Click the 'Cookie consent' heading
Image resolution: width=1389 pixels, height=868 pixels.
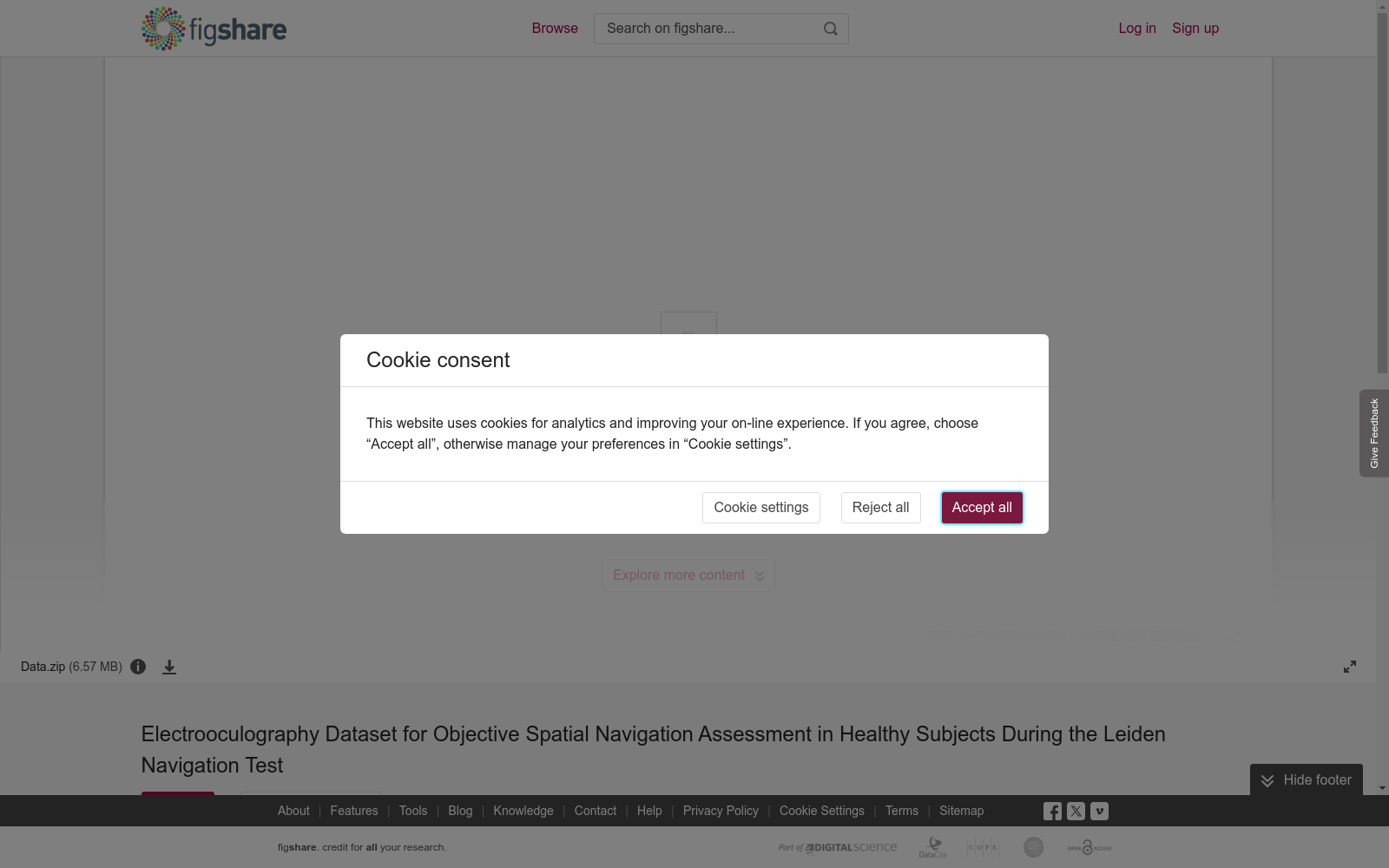click(x=438, y=360)
